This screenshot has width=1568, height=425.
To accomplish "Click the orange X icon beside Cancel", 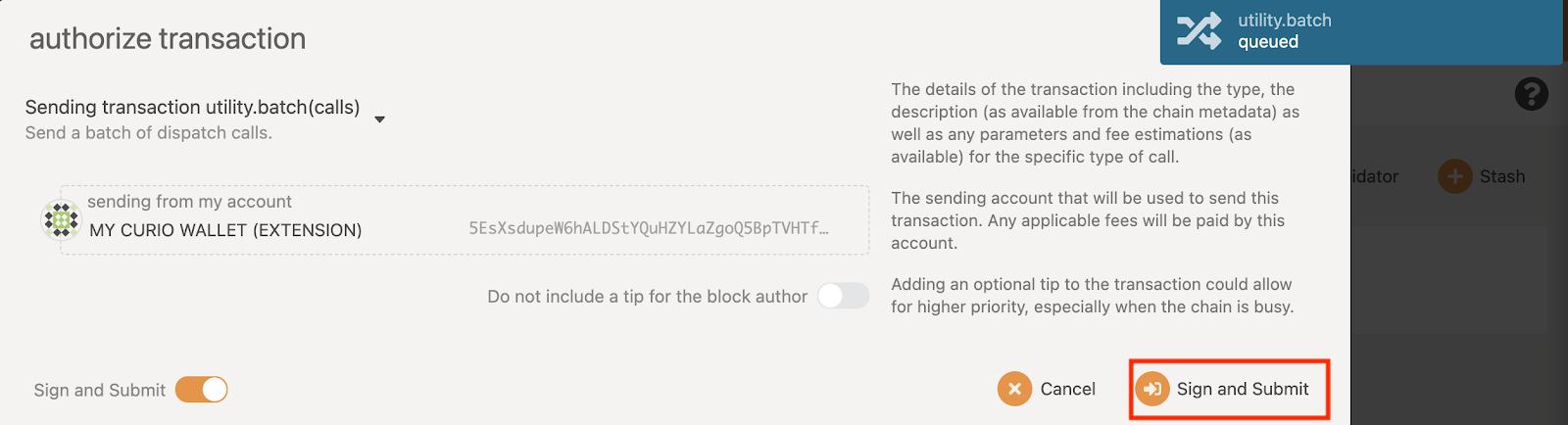I will [x=1014, y=389].
